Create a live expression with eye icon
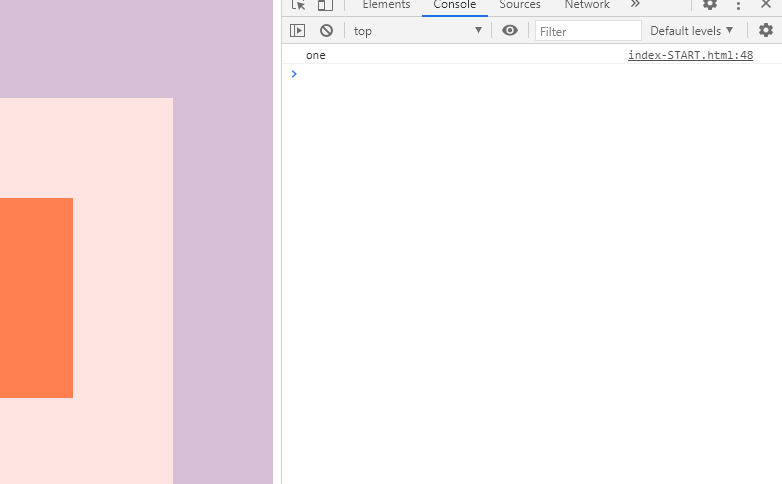Screen dimensions: 782x484 pyautogui.click(x=510, y=30)
